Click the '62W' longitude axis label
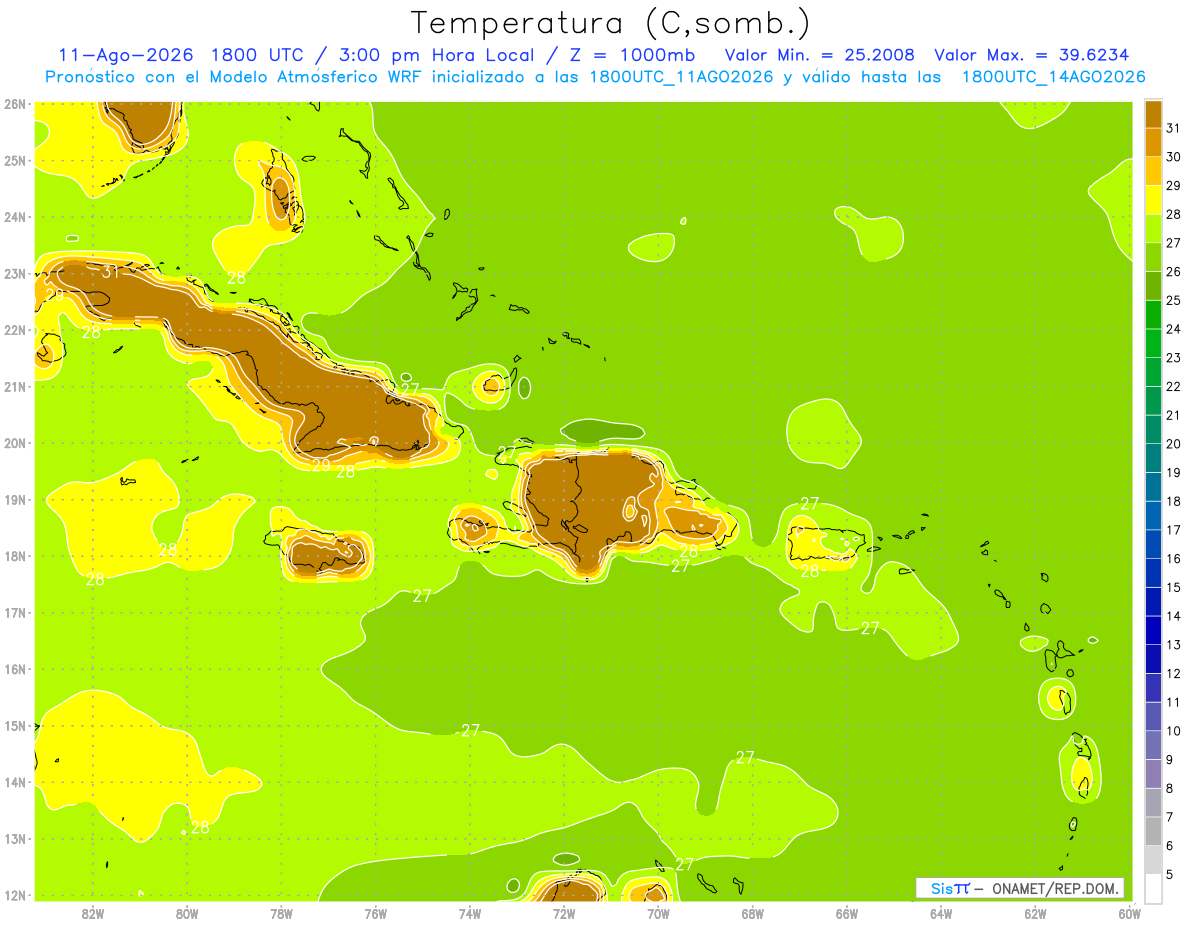Screen dimensions: 1200x927 point(1035,913)
